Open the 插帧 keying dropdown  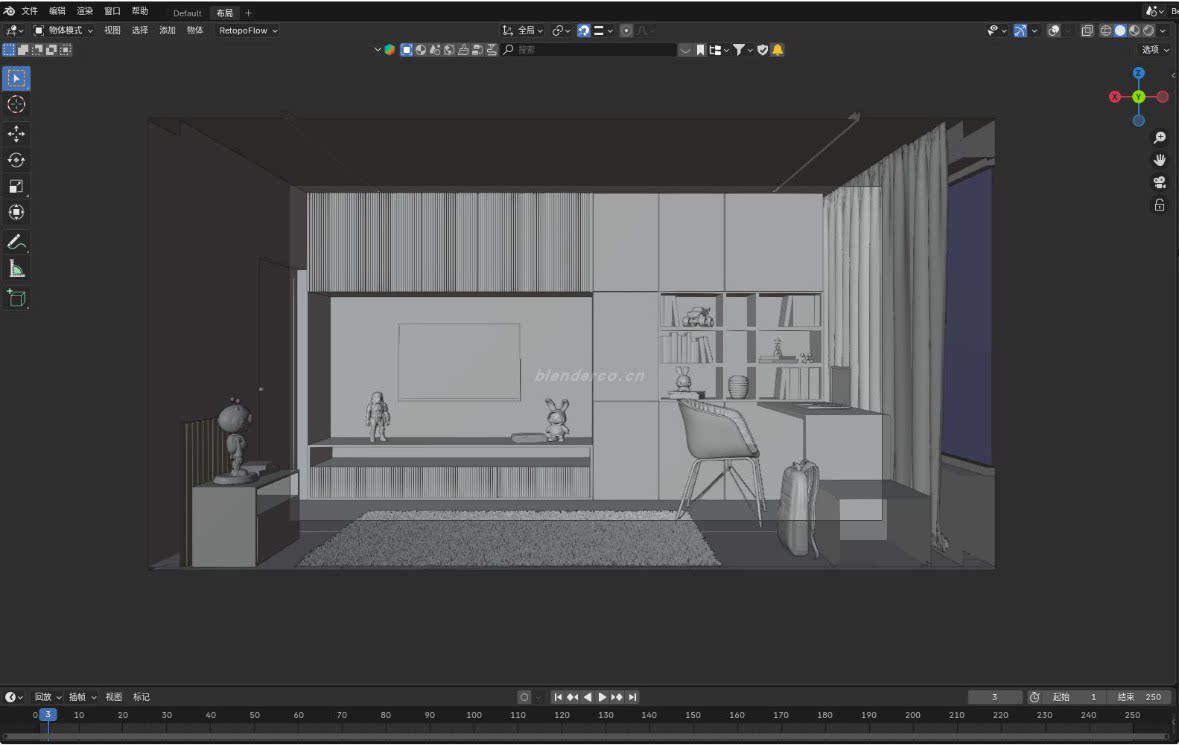click(83, 697)
